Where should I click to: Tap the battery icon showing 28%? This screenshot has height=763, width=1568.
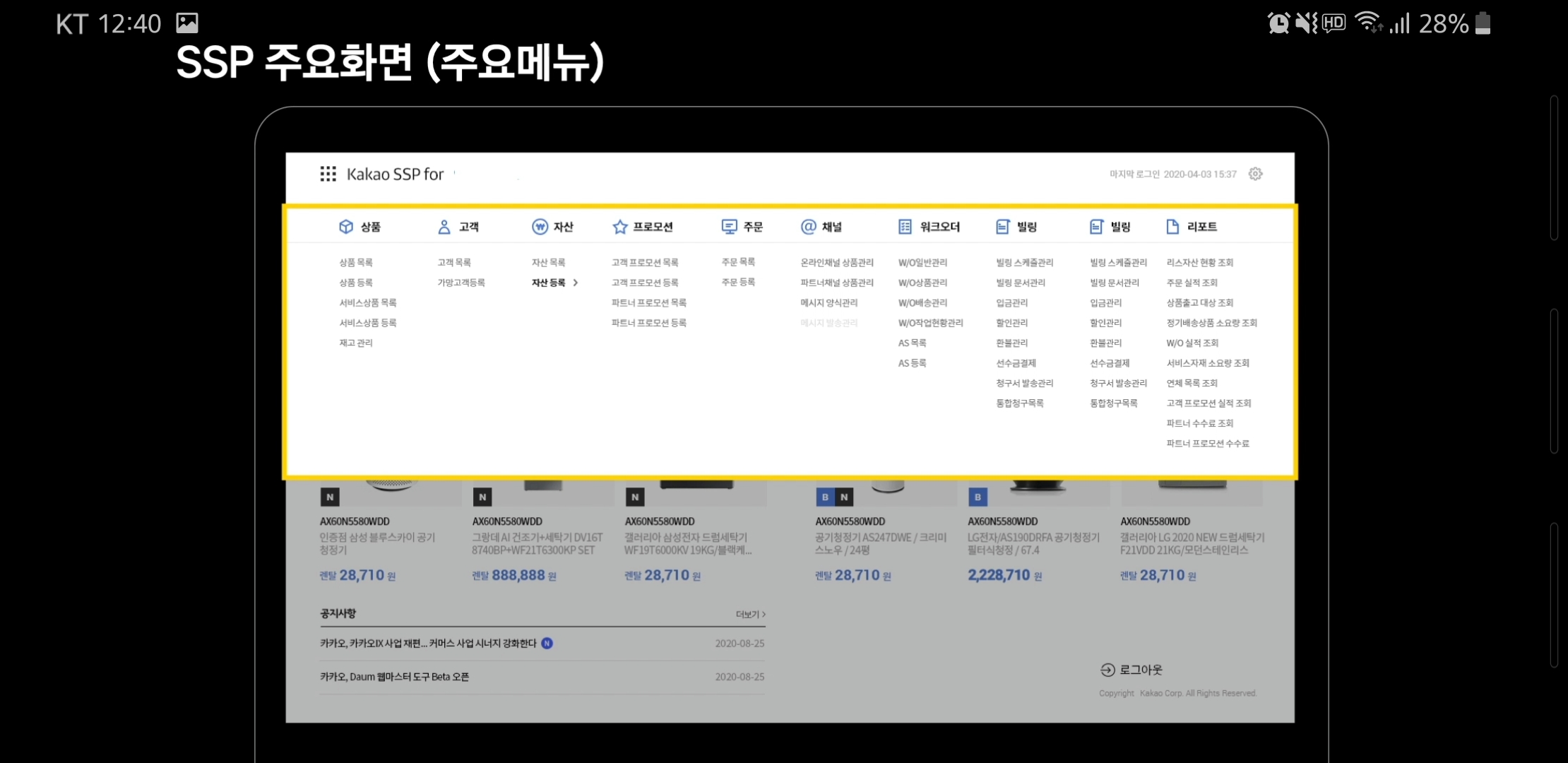click(x=1484, y=23)
